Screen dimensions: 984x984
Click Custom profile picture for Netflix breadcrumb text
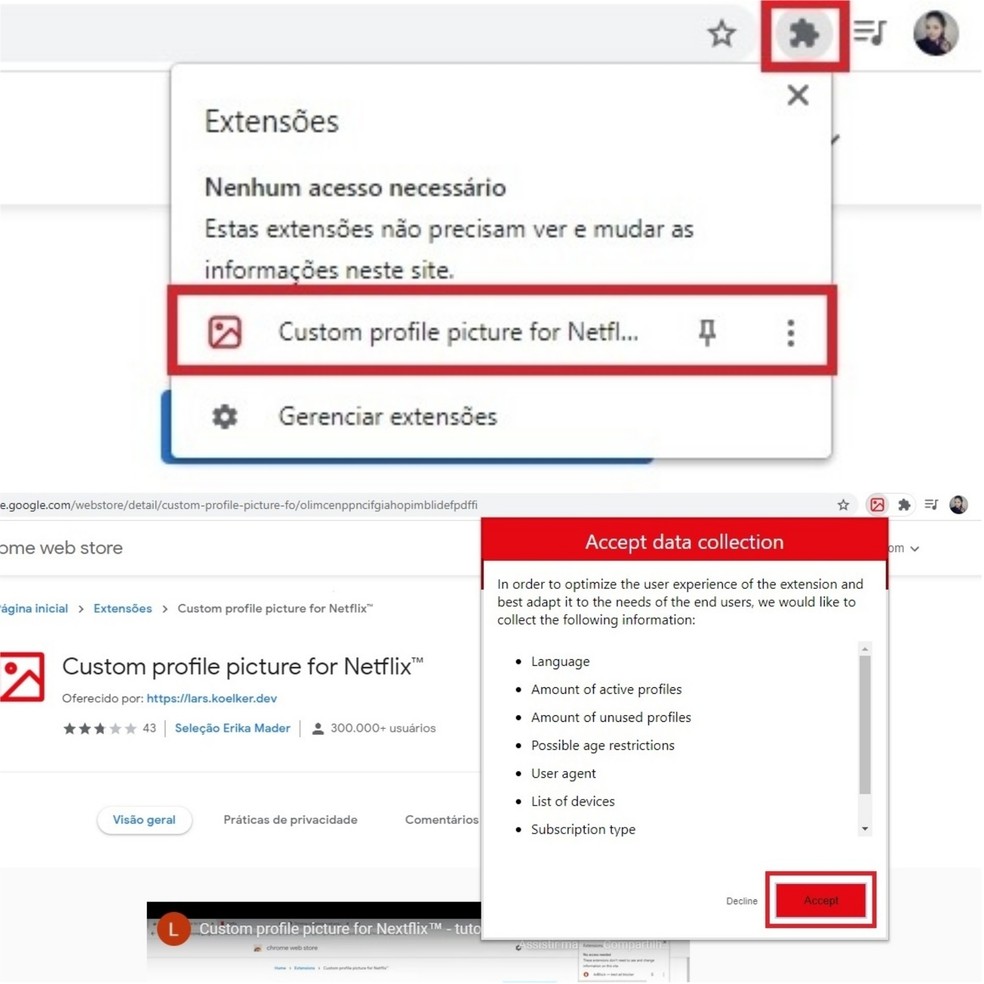(275, 609)
